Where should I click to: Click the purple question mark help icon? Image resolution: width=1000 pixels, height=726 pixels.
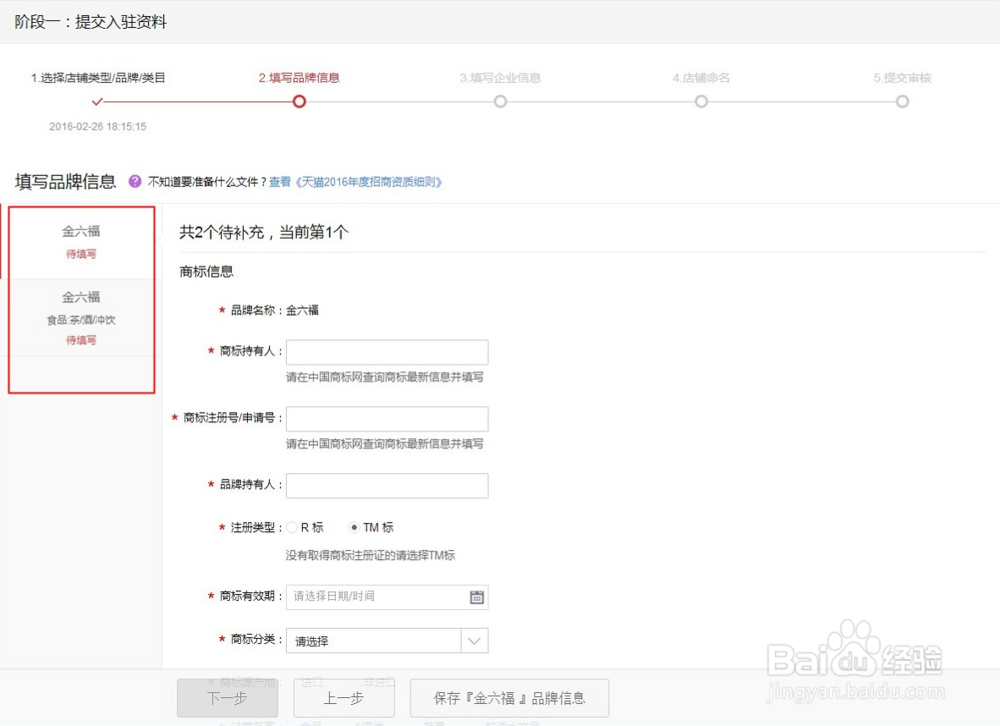pos(135,182)
